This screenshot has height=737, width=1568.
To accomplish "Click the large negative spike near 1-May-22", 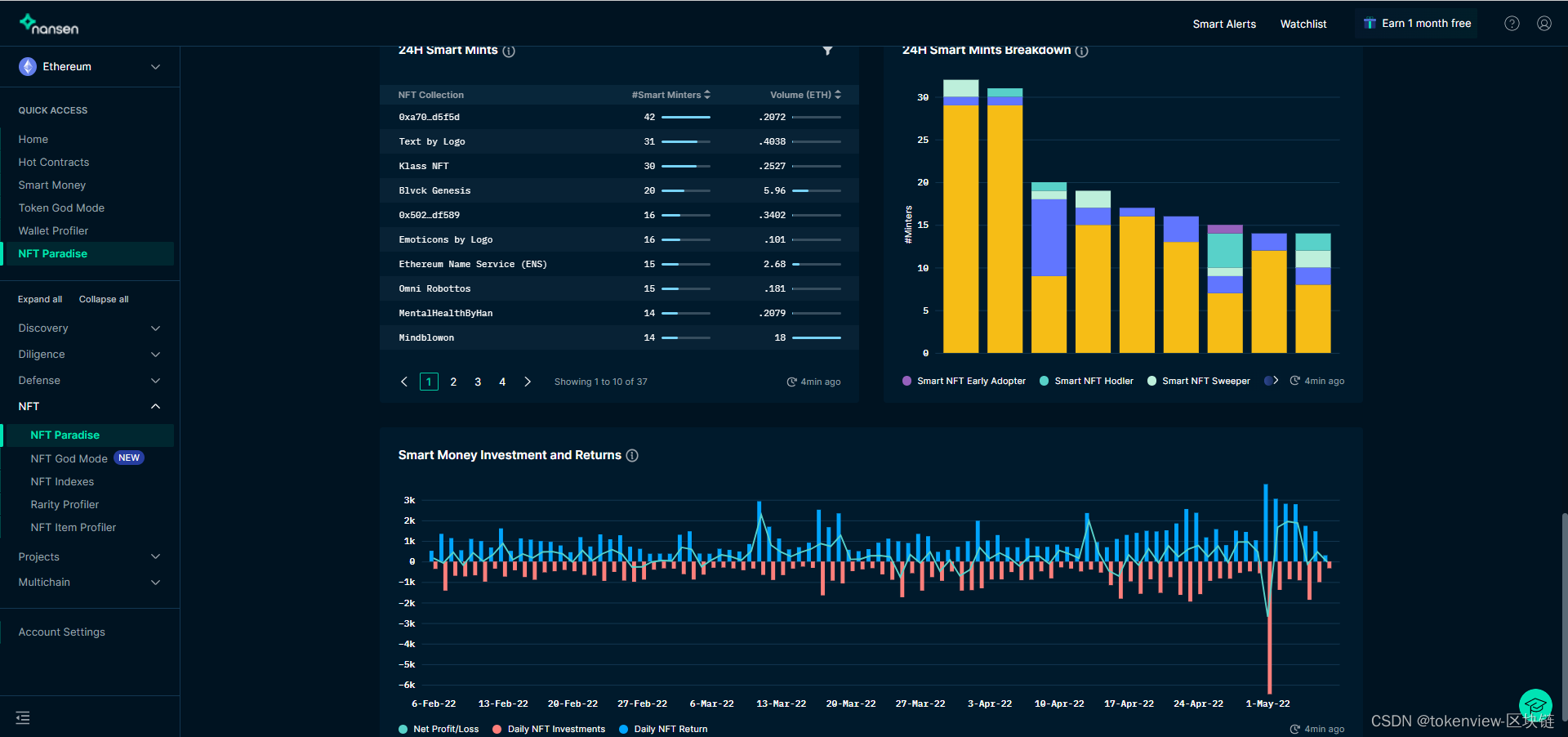I will pos(1270,628).
